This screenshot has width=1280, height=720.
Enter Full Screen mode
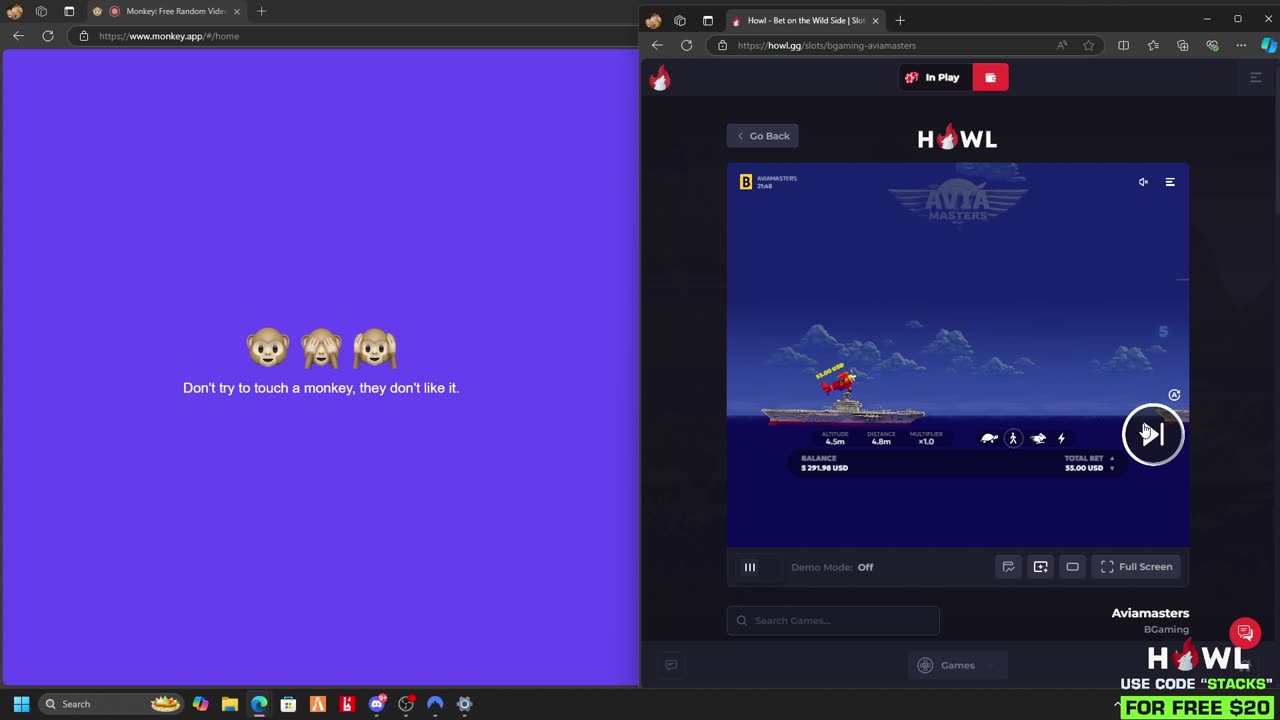pos(1136,567)
